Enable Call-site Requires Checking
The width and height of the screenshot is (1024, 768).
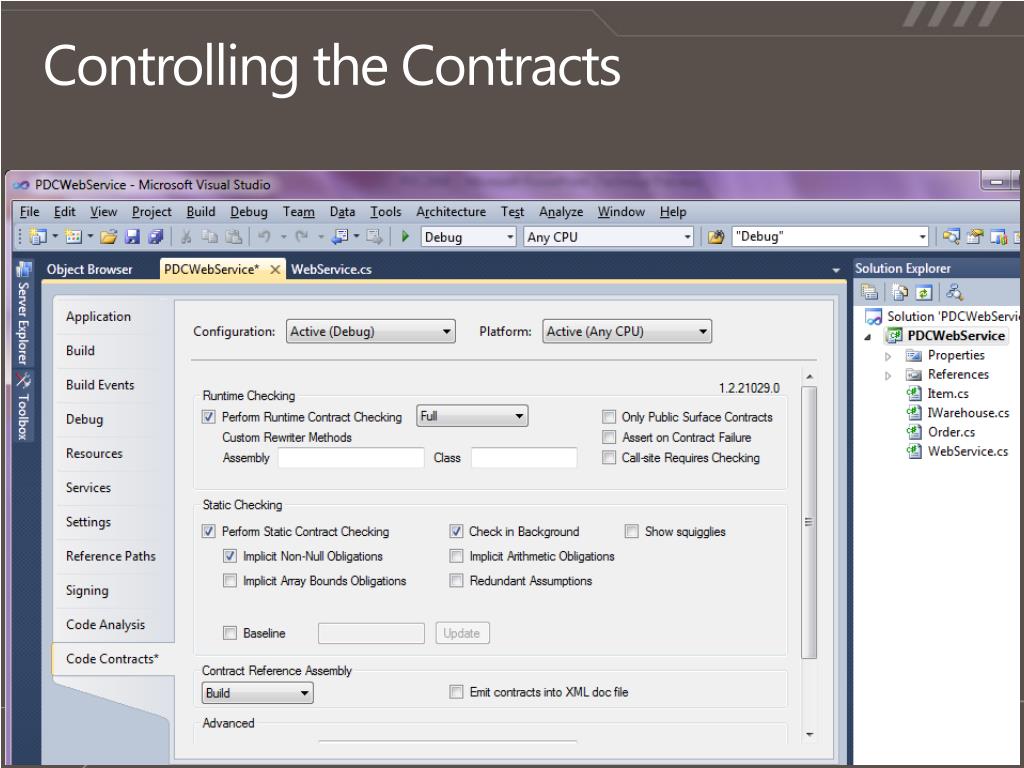pos(609,457)
